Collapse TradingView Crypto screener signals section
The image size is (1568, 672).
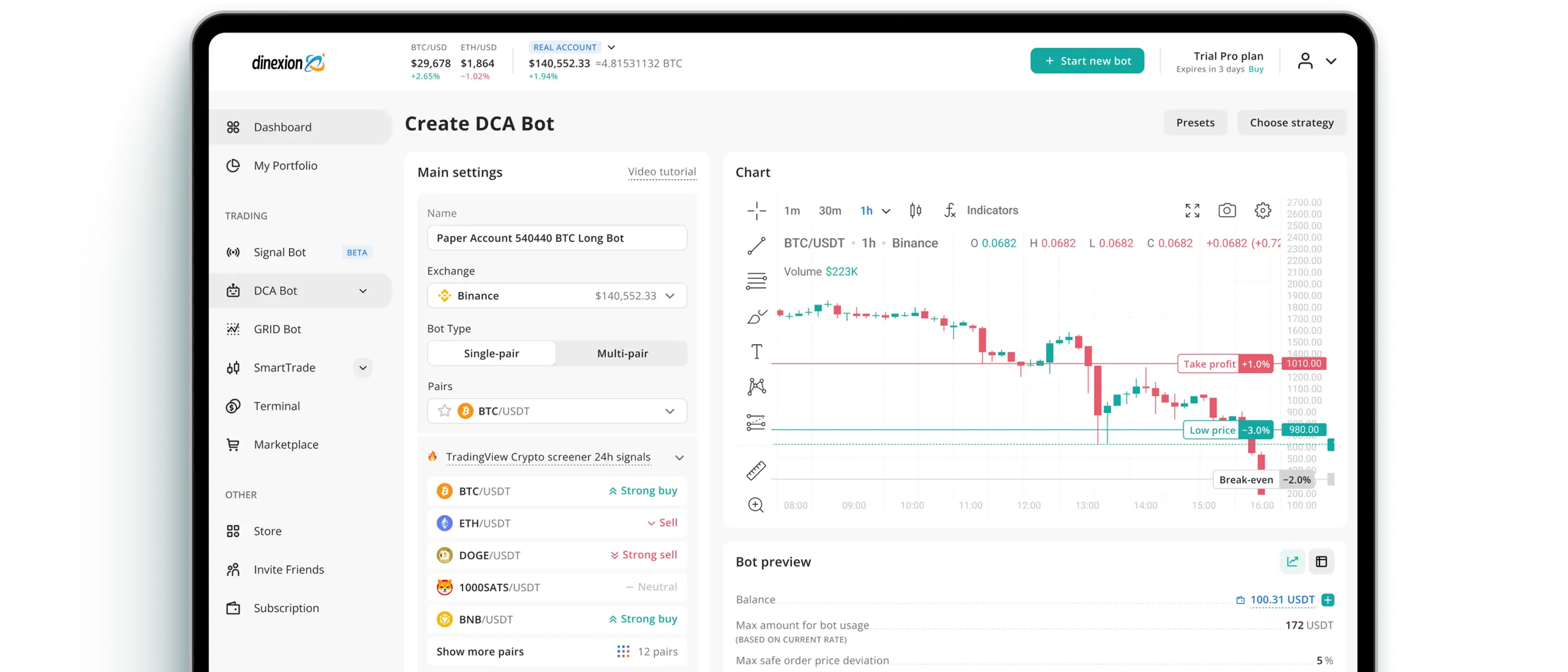click(679, 458)
